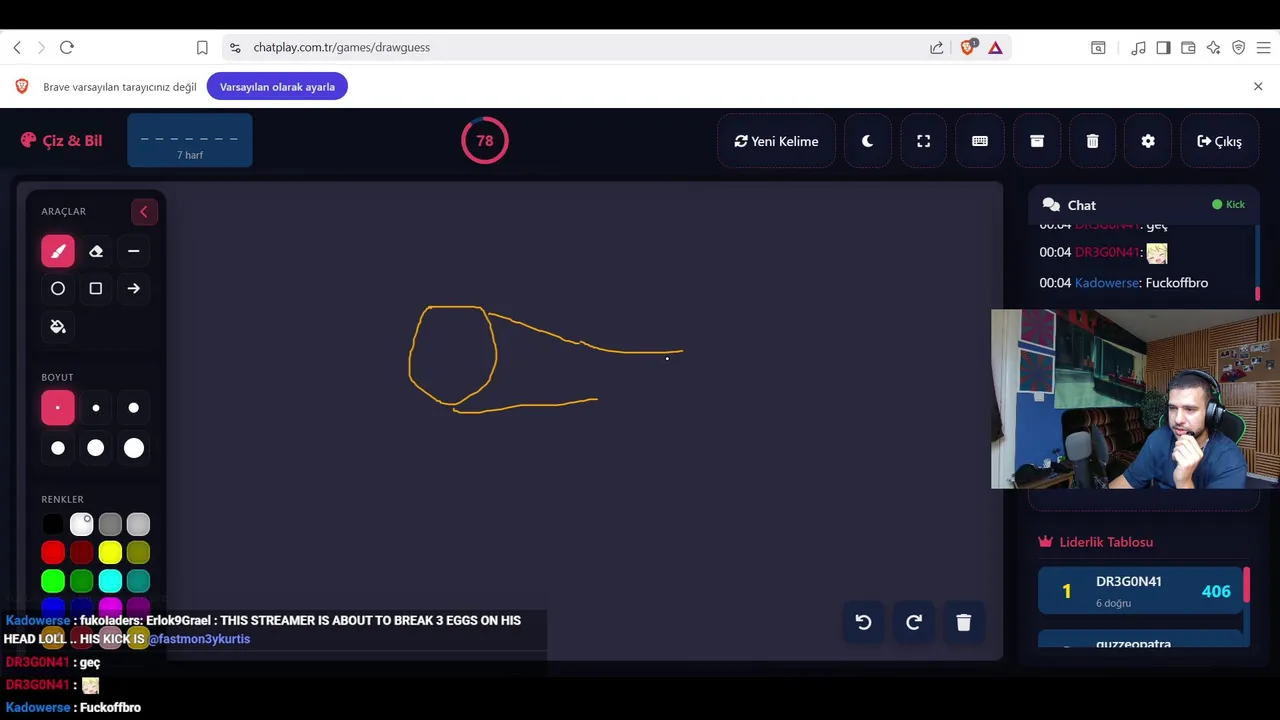Open game settings gear

[x=1148, y=141]
